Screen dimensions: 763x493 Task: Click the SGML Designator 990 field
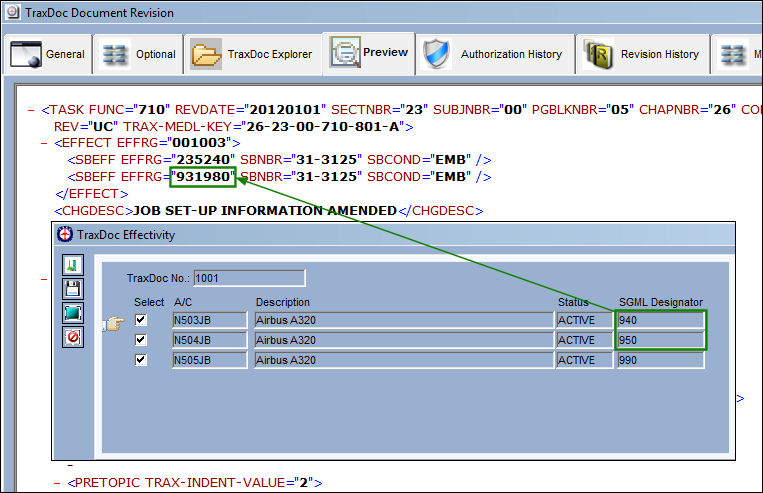(x=660, y=360)
